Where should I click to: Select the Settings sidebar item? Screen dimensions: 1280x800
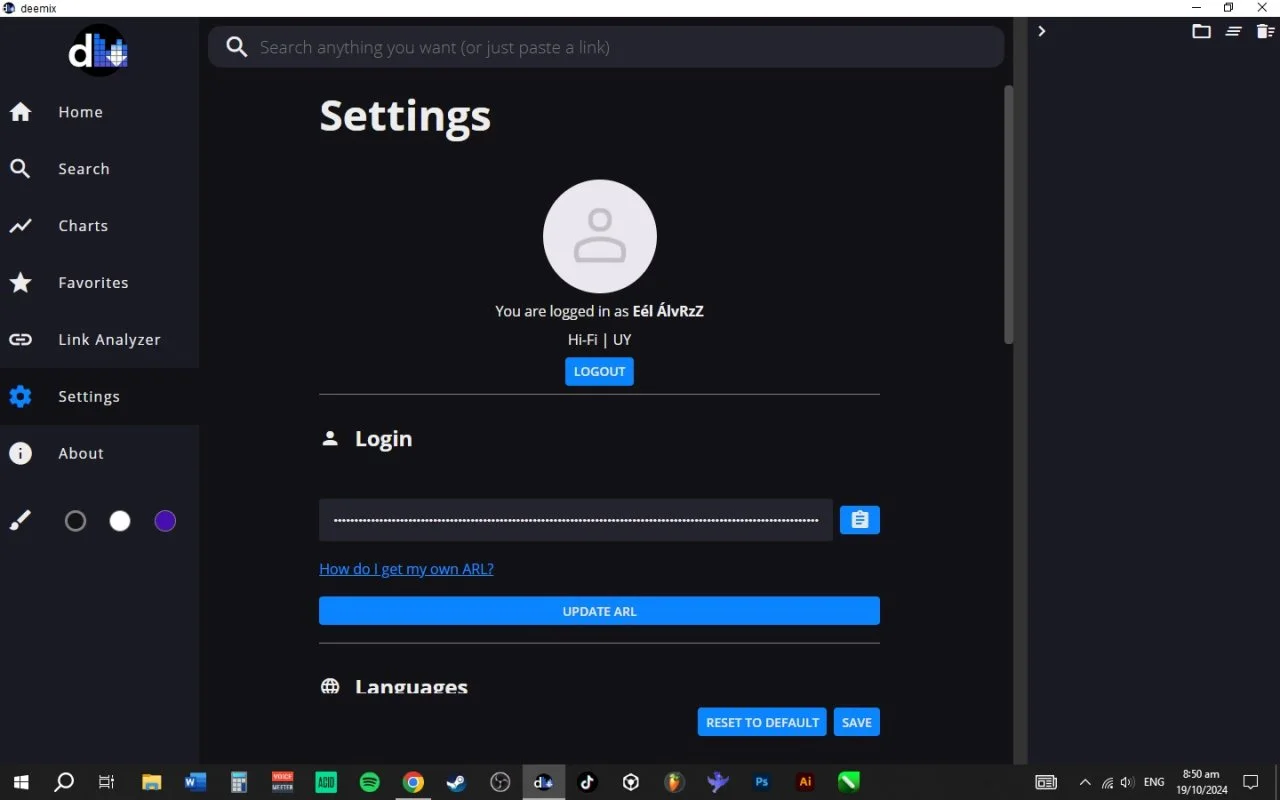point(99,397)
